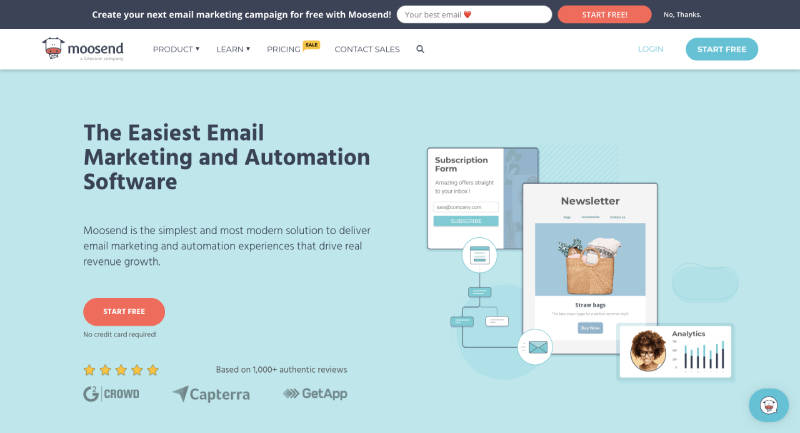The image size is (800, 433).
Task: Click the red Start Free hero button
Action: (124, 312)
